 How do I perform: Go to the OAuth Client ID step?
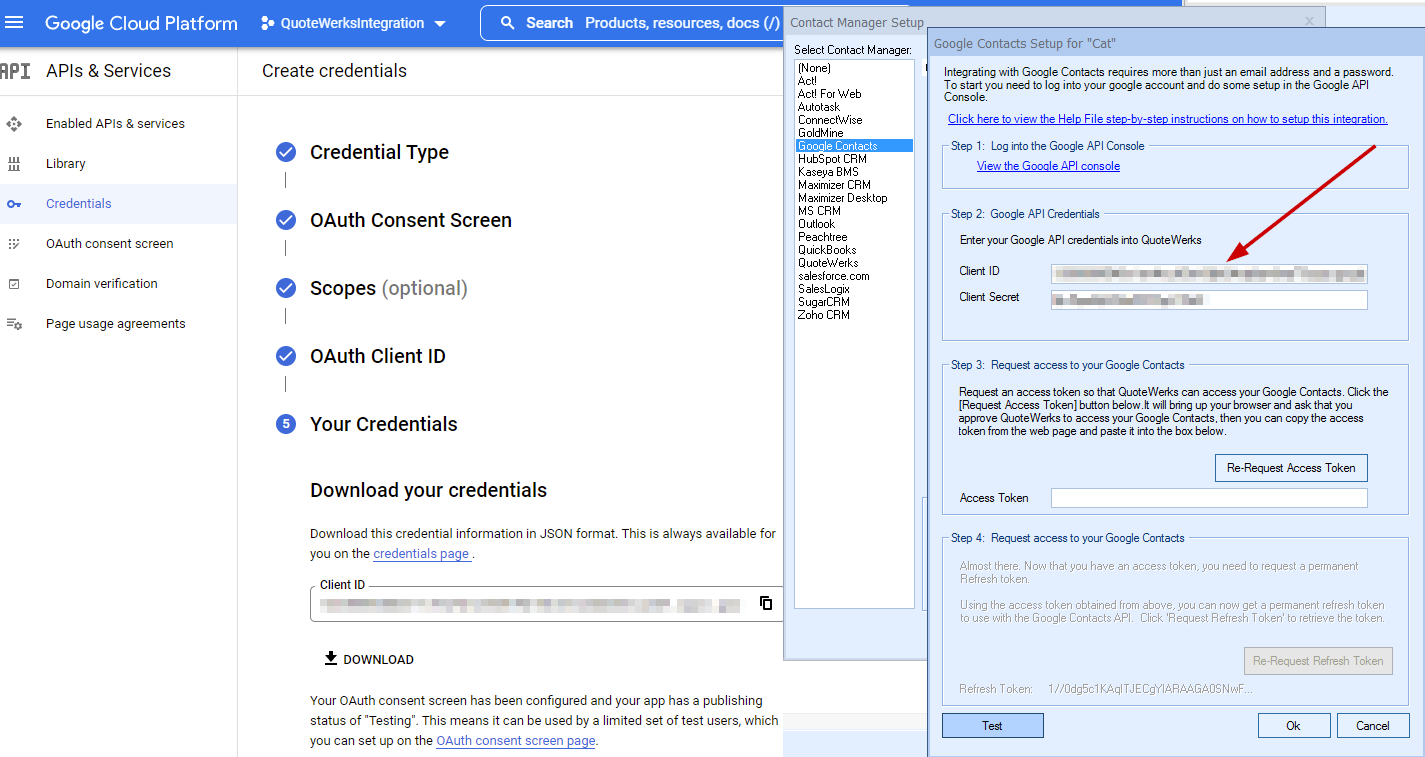[377, 356]
